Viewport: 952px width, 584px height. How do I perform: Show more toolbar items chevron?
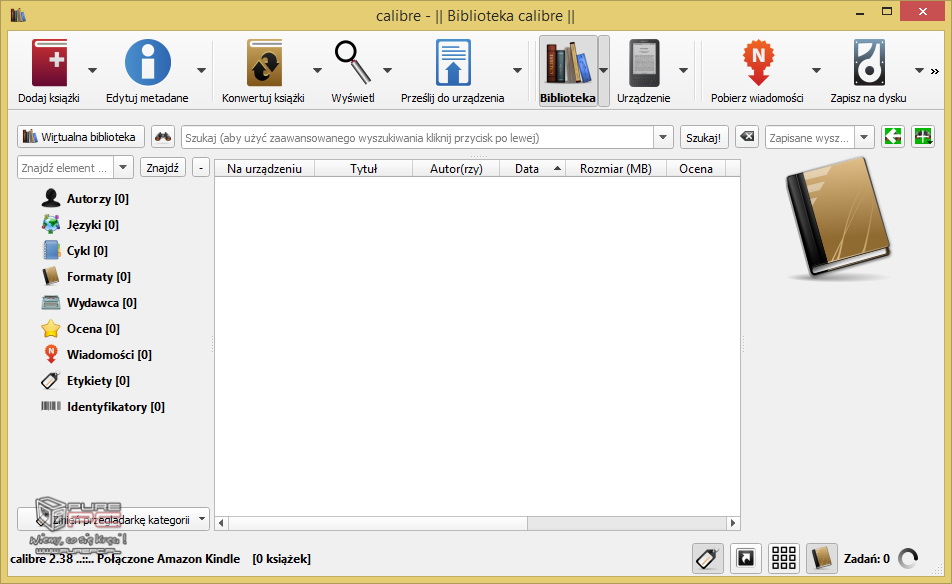(x=934, y=71)
